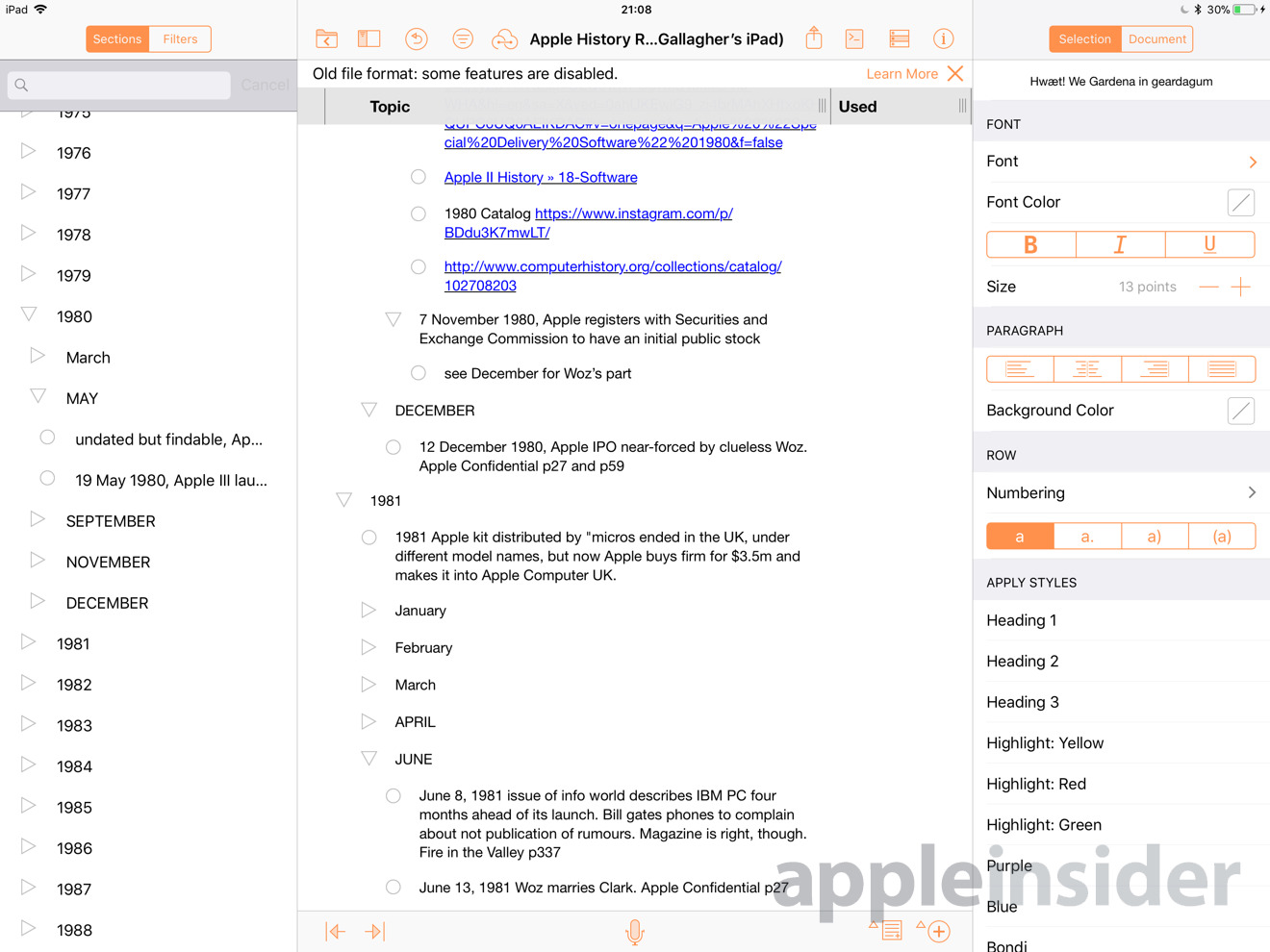Screen dimensions: 1270x952
Task: Tap Learn More in banner
Action: 902,74
